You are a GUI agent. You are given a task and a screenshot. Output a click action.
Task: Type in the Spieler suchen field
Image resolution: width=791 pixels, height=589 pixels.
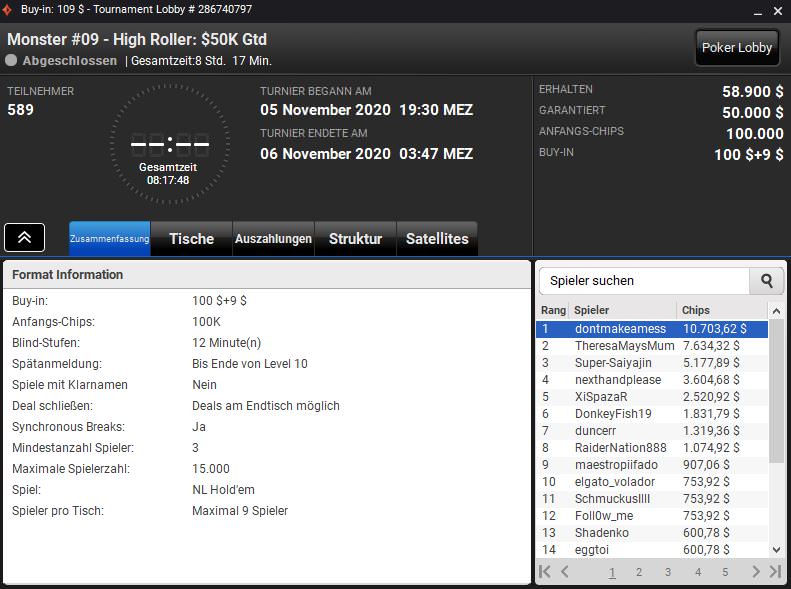click(645, 281)
